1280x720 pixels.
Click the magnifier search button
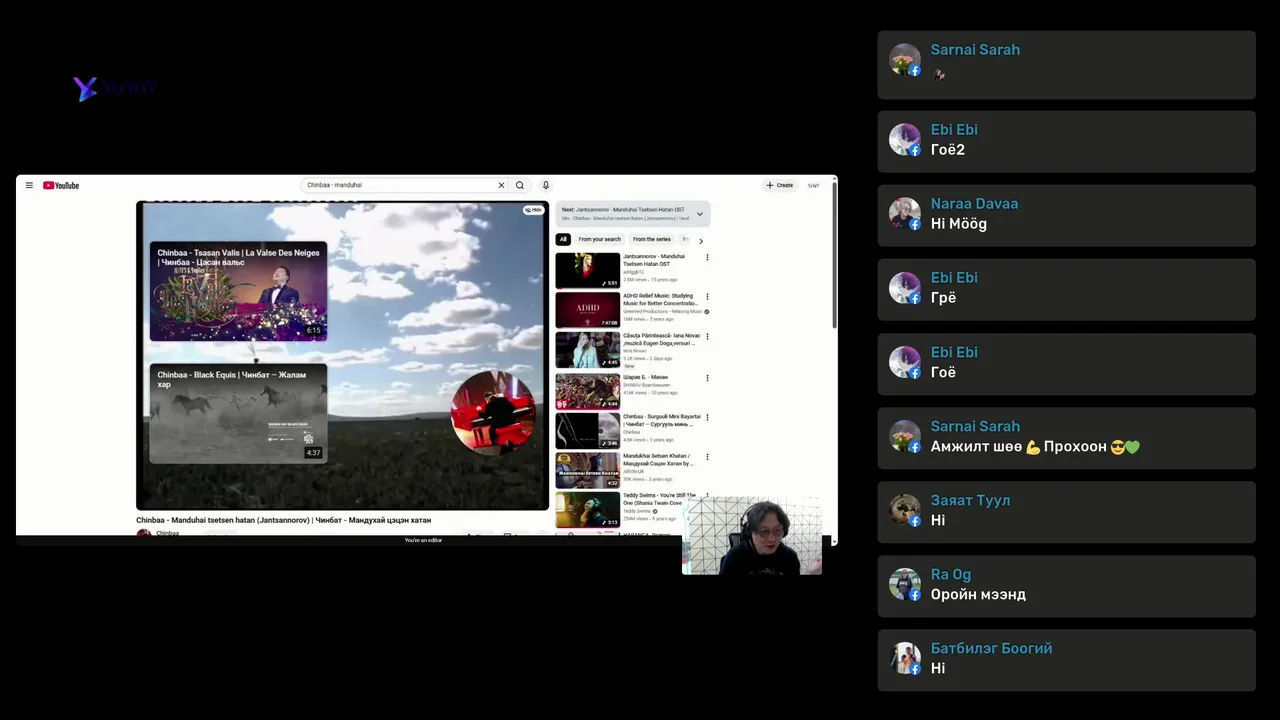click(x=520, y=185)
